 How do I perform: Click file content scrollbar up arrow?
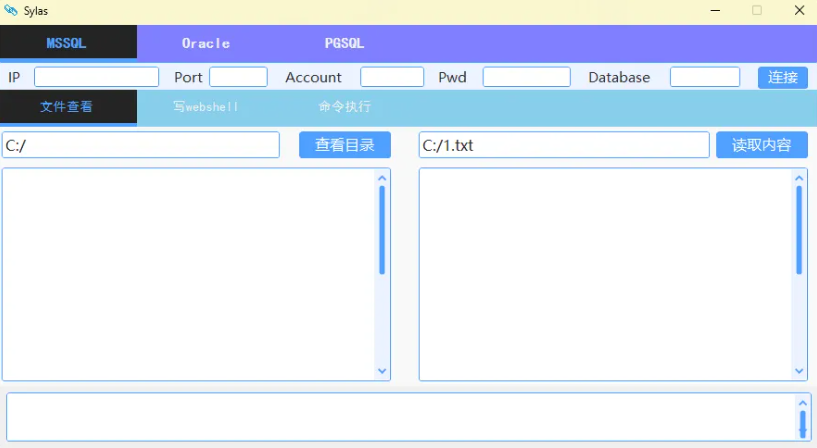(x=799, y=178)
